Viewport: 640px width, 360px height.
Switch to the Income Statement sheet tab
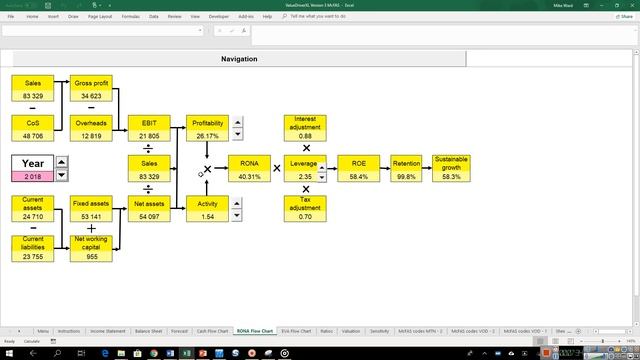click(108, 331)
